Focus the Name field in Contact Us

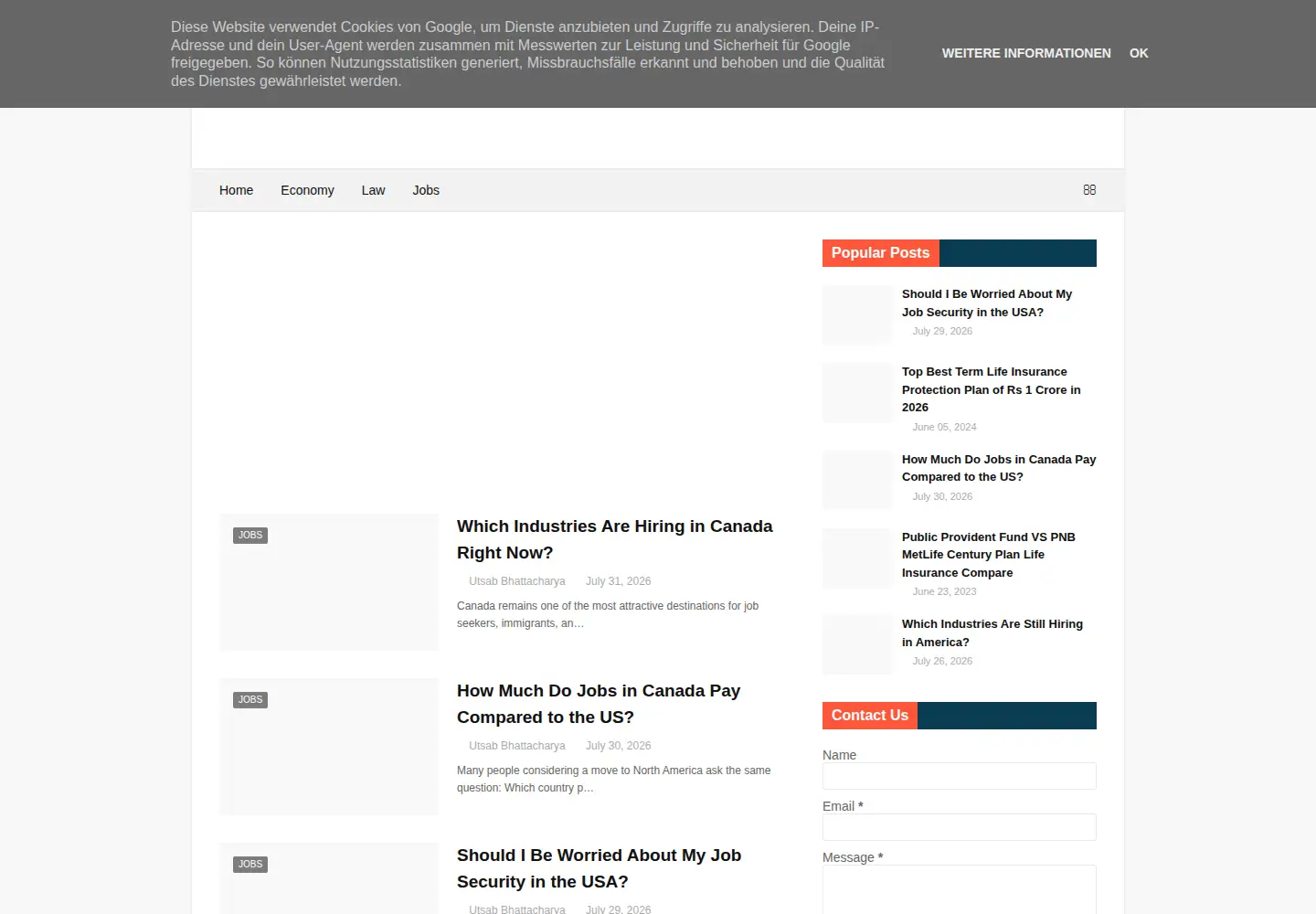coord(960,776)
